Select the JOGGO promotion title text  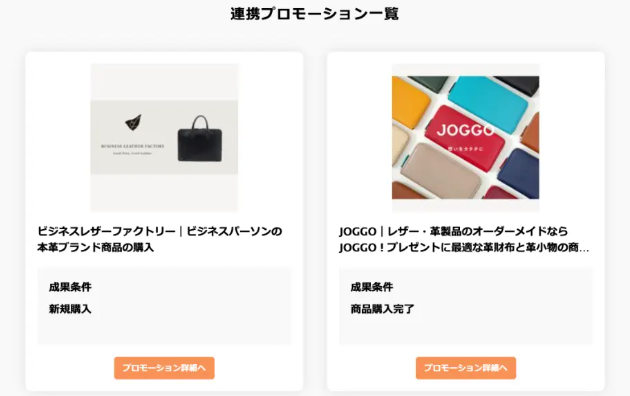(464, 239)
